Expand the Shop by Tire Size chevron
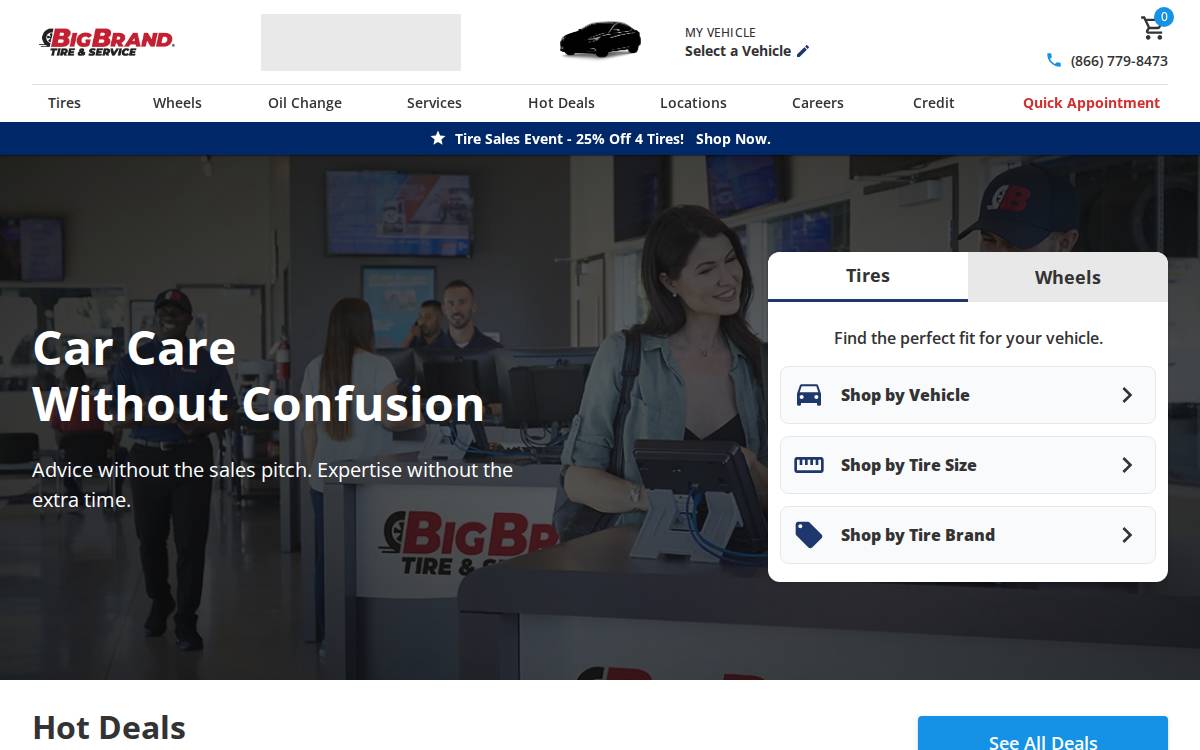The width and height of the screenshot is (1200, 750). pyautogui.click(x=1127, y=465)
